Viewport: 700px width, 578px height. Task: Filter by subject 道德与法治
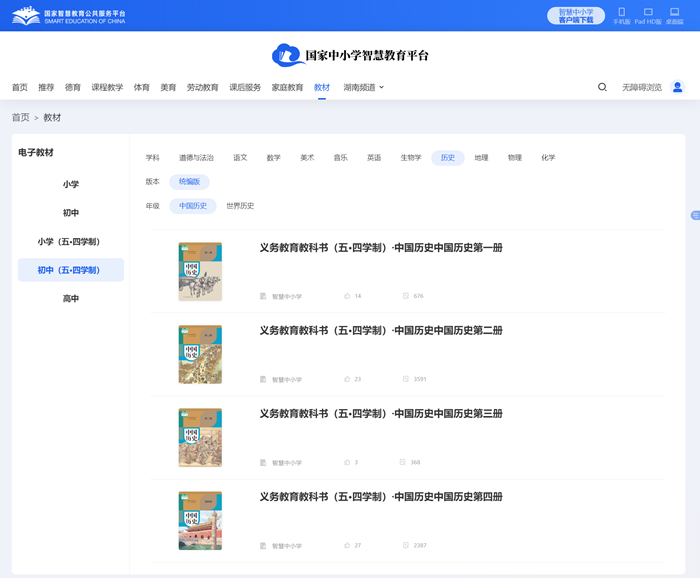tap(196, 158)
